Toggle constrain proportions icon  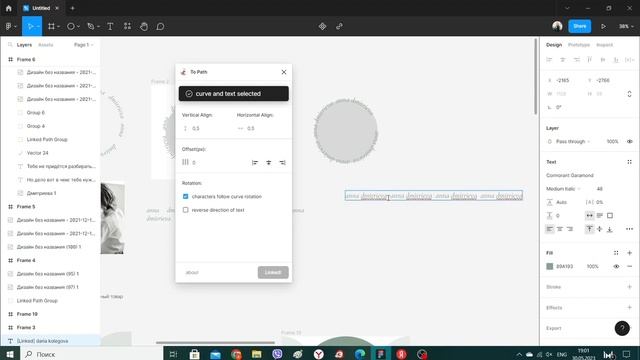[629, 94]
